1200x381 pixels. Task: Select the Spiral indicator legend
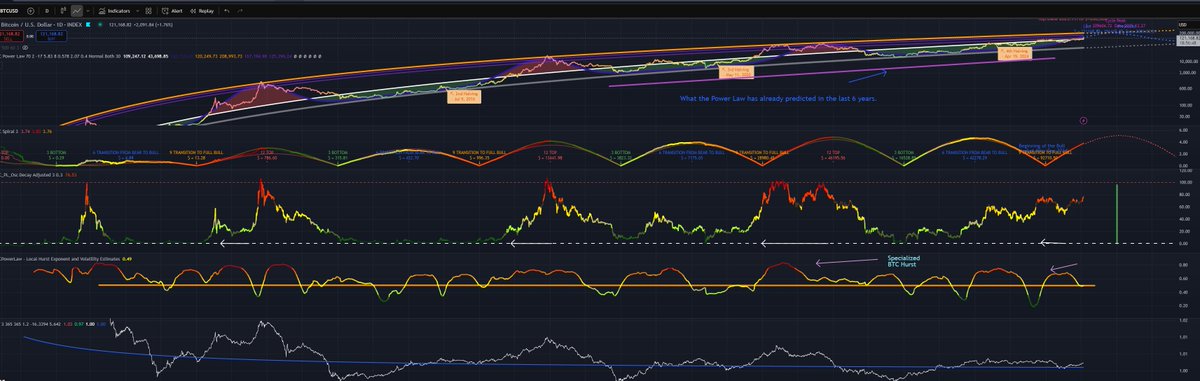tap(10, 131)
